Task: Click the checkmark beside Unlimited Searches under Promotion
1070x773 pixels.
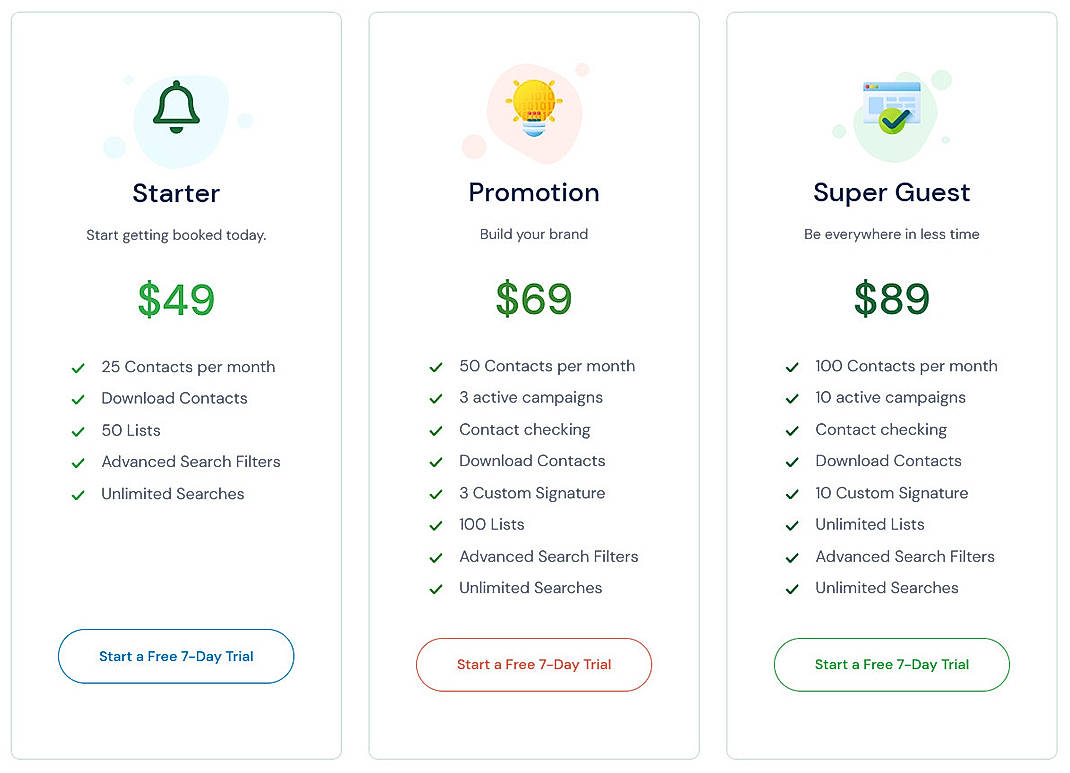Action: (x=436, y=588)
